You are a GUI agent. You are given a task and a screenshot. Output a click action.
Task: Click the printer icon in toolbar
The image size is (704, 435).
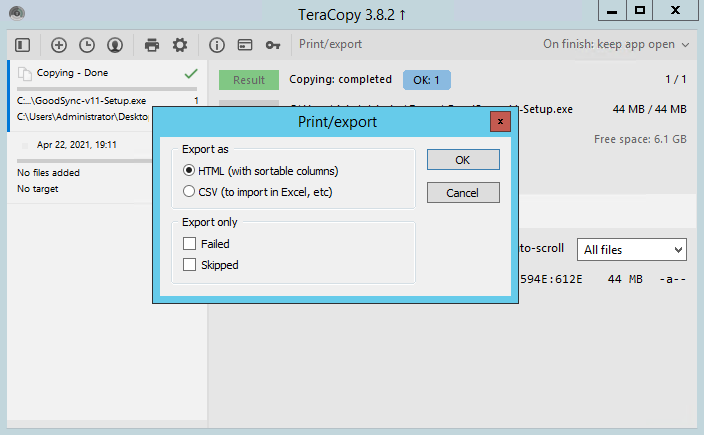tap(152, 45)
